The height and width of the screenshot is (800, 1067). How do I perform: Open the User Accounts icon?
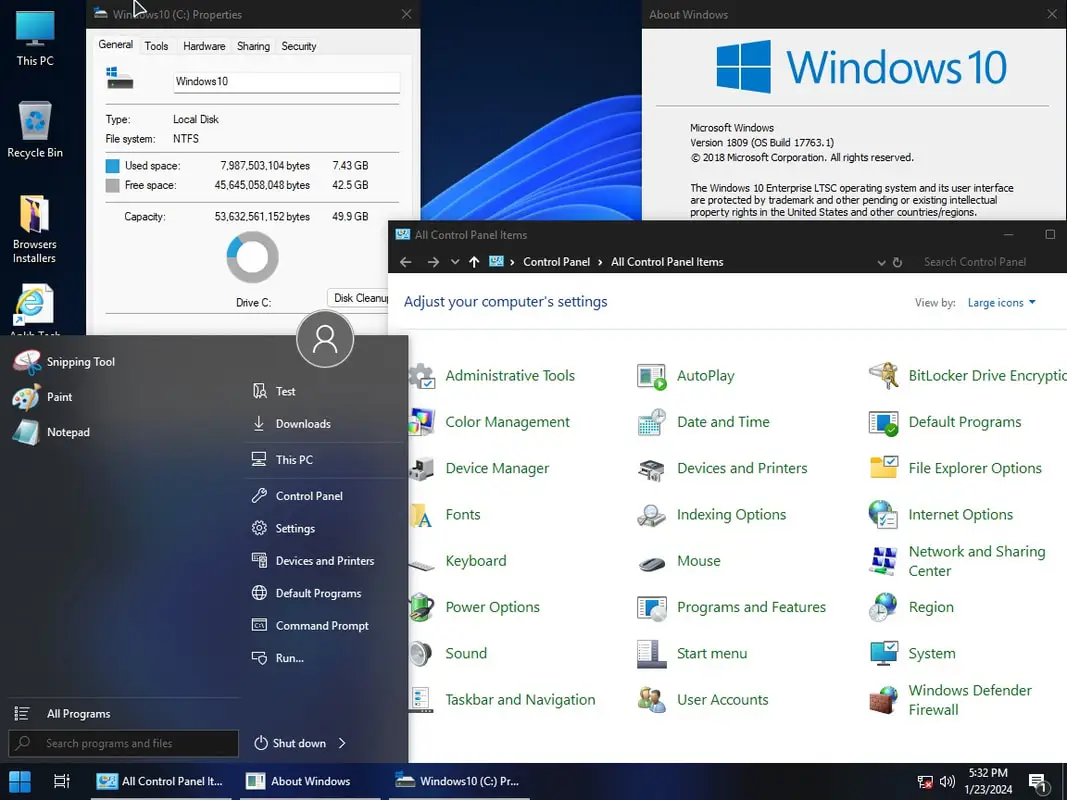point(652,700)
